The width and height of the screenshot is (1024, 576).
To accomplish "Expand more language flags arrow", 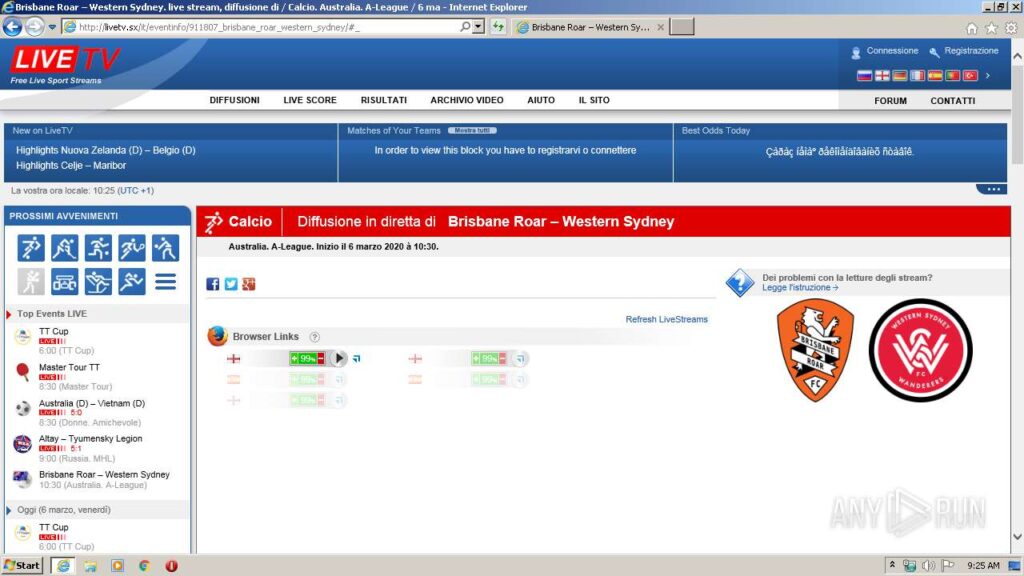I will [x=988, y=76].
